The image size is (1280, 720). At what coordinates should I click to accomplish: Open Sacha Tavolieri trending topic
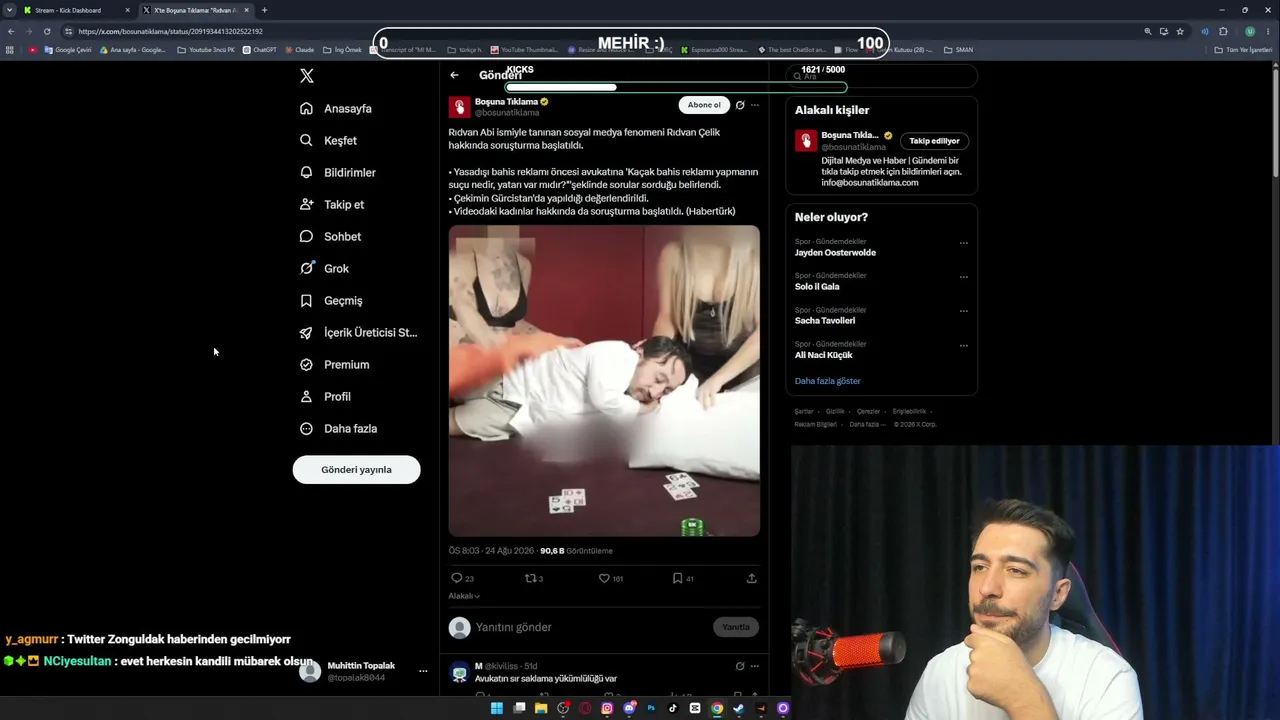tap(825, 321)
